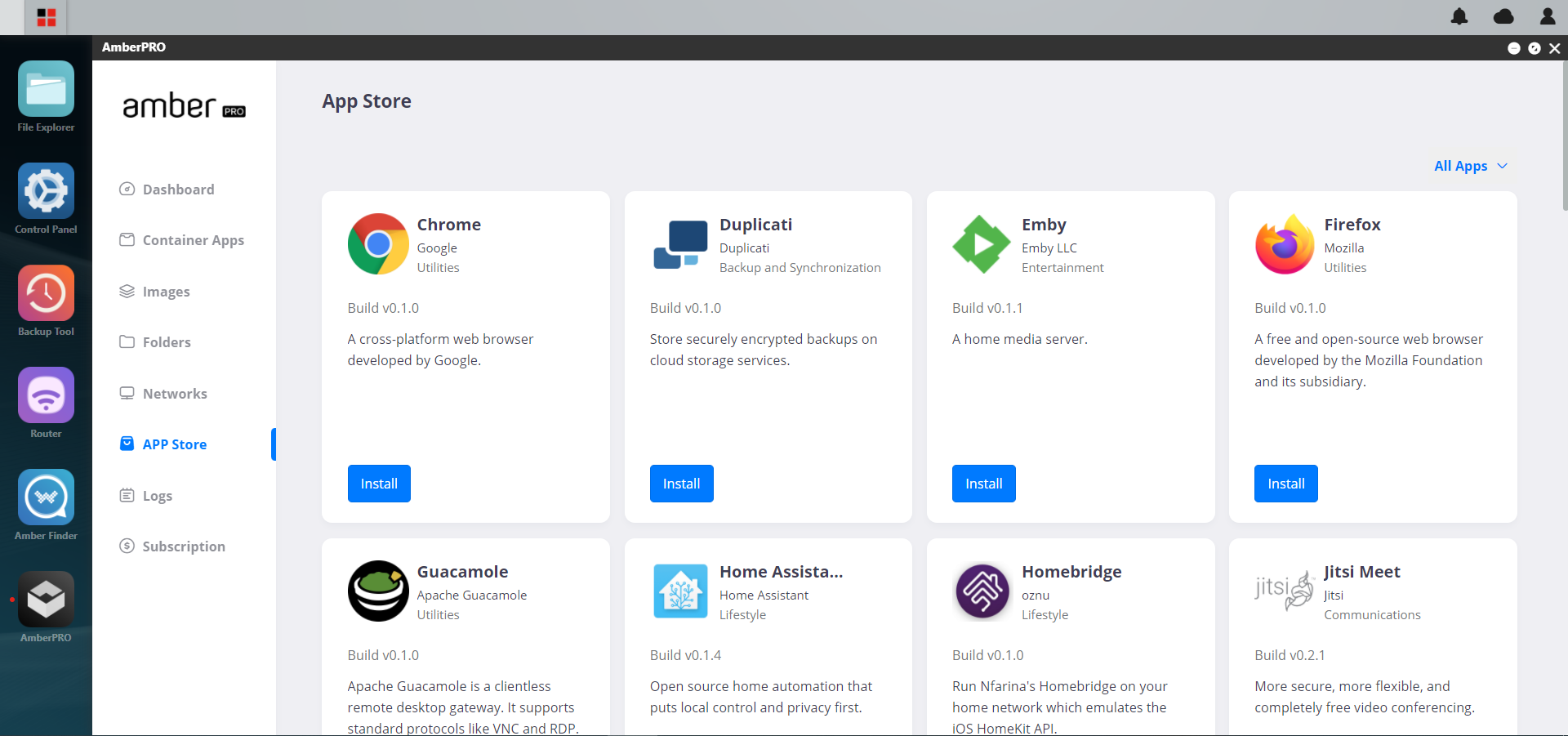
Task: Open the red start menu grid icon
Action: (47, 17)
